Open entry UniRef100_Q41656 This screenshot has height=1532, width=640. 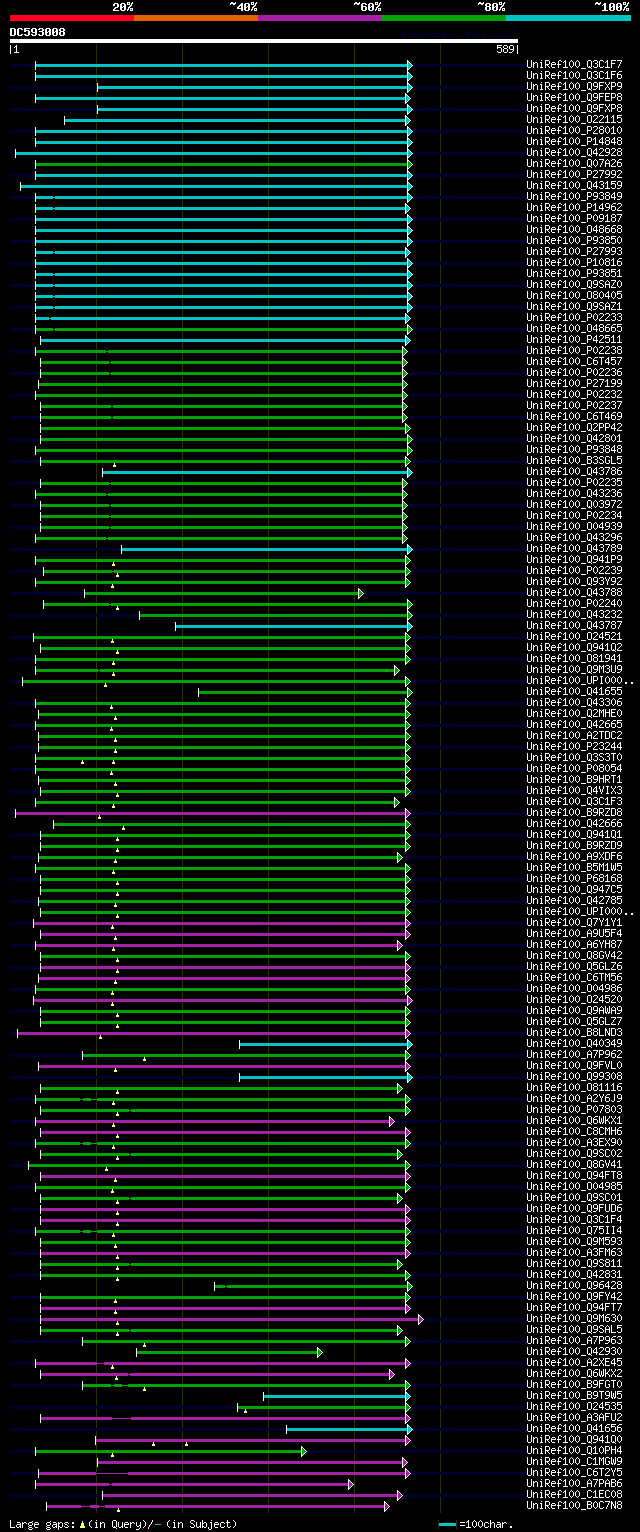(x=574, y=1428)
